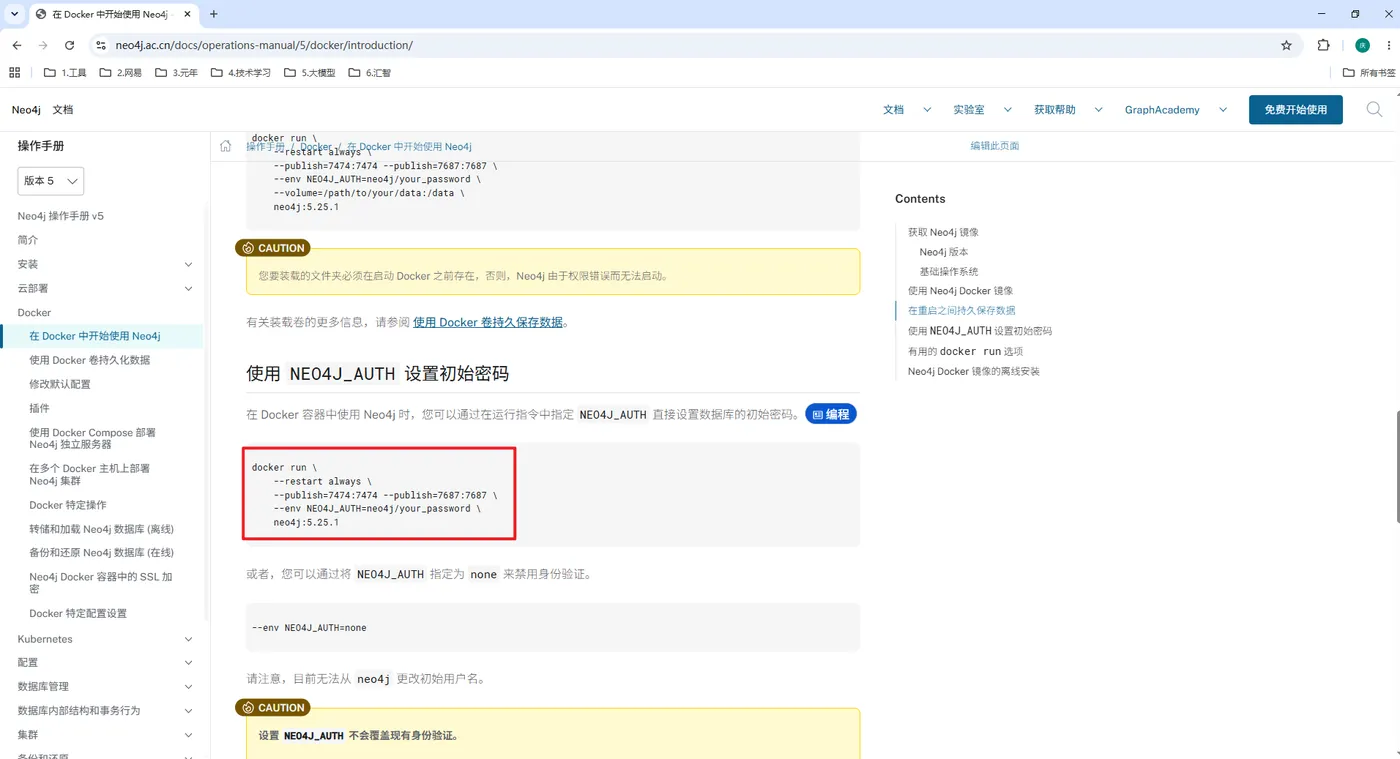This screenshot has width=1400, height=759.
Task: Open the Chrome three-dot menu
Action: tap(1389, 45)
